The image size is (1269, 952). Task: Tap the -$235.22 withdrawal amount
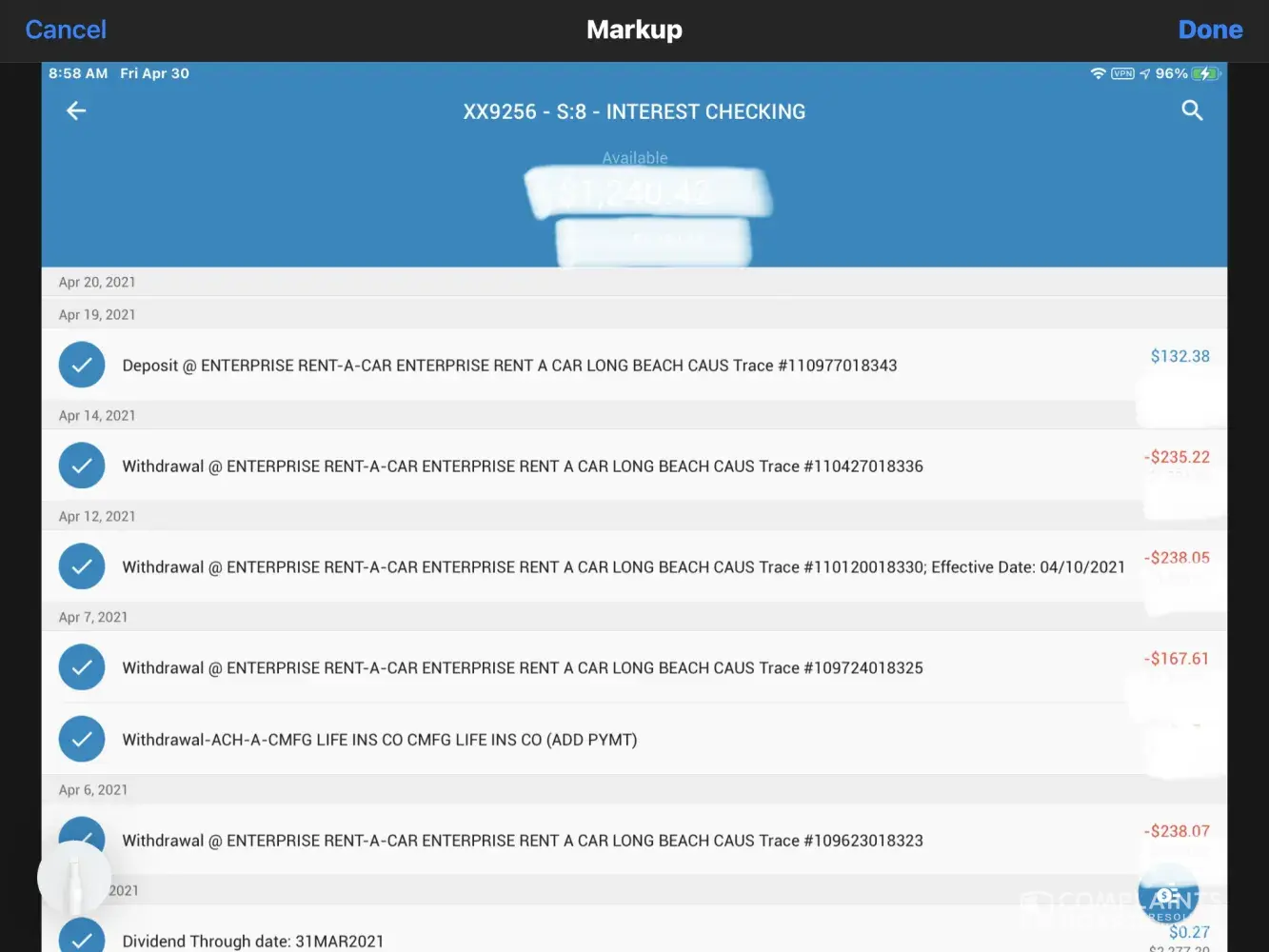coord(1177,457)
